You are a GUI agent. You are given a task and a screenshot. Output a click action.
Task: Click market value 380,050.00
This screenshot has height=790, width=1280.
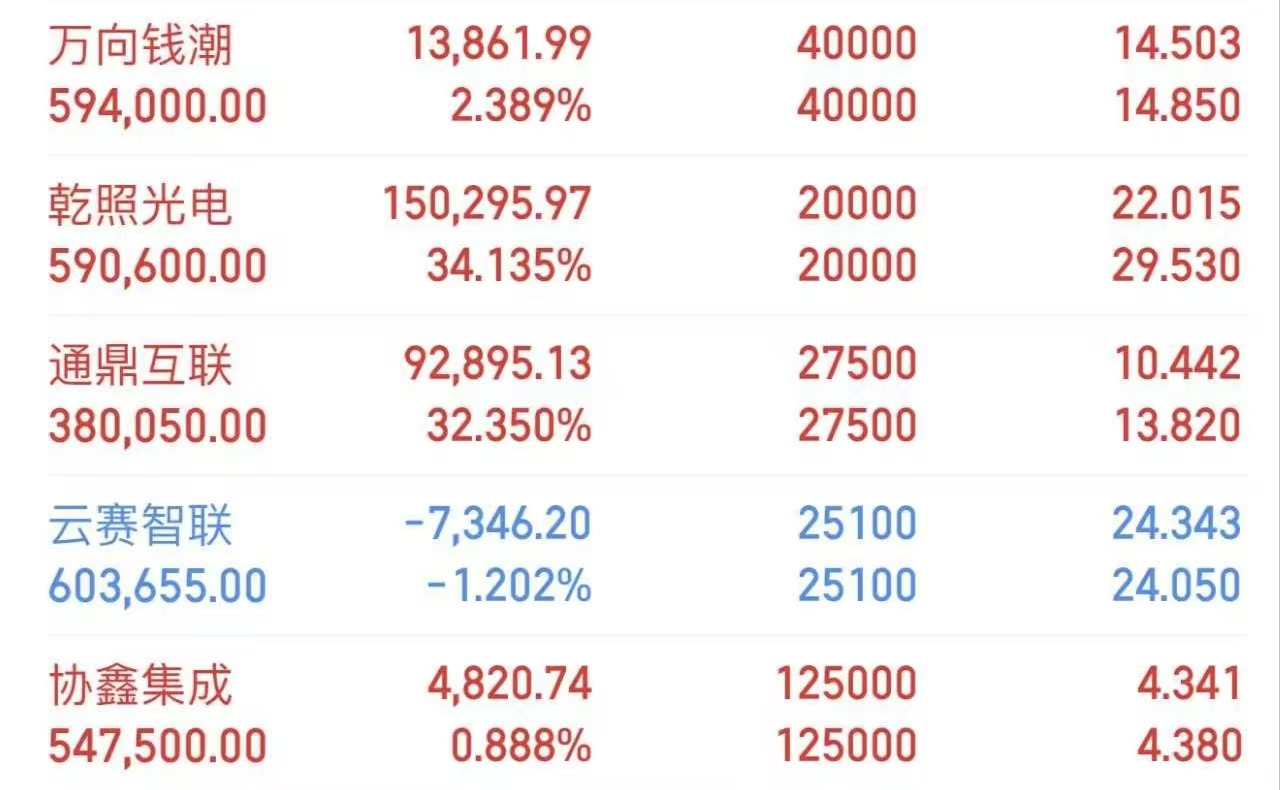click(158, 426)
